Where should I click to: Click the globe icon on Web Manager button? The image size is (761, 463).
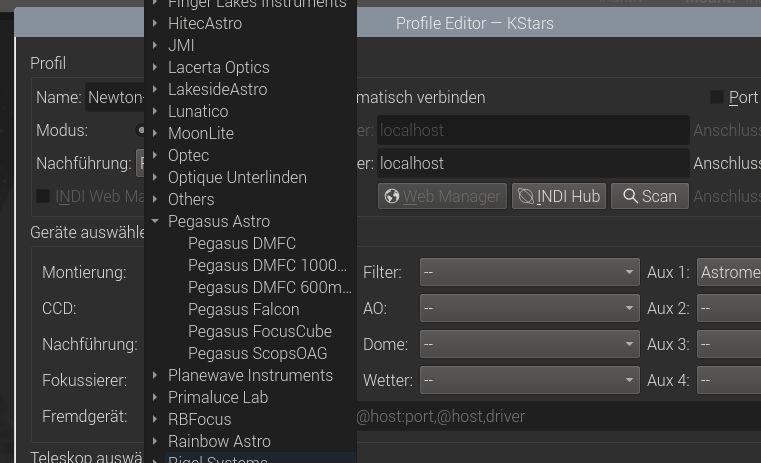pos(392,196)
